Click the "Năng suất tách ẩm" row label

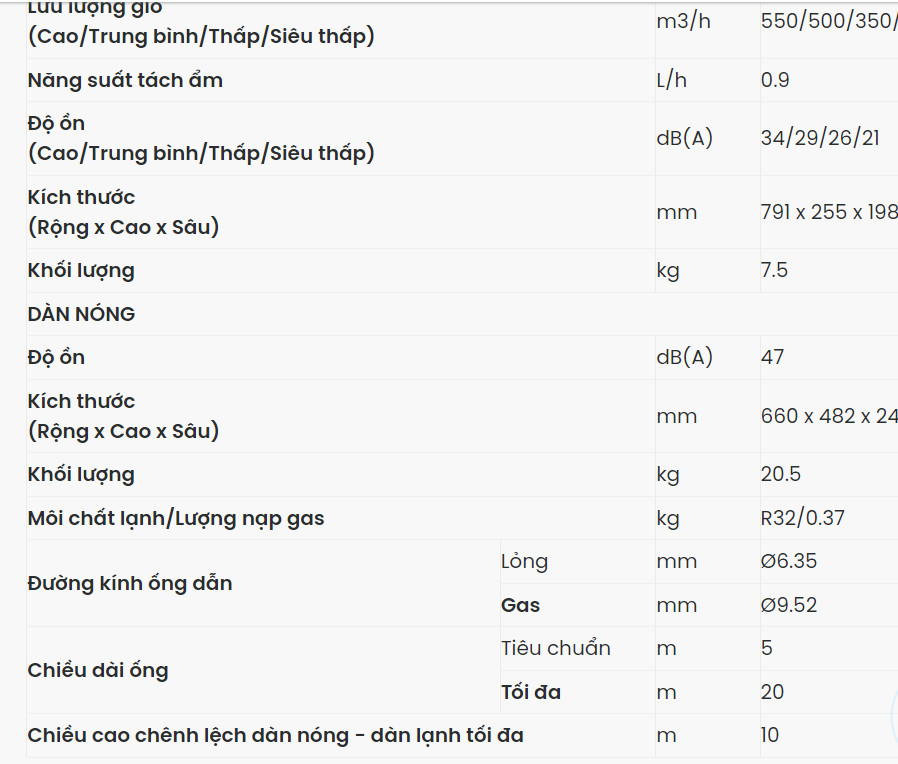click(125, 80)
